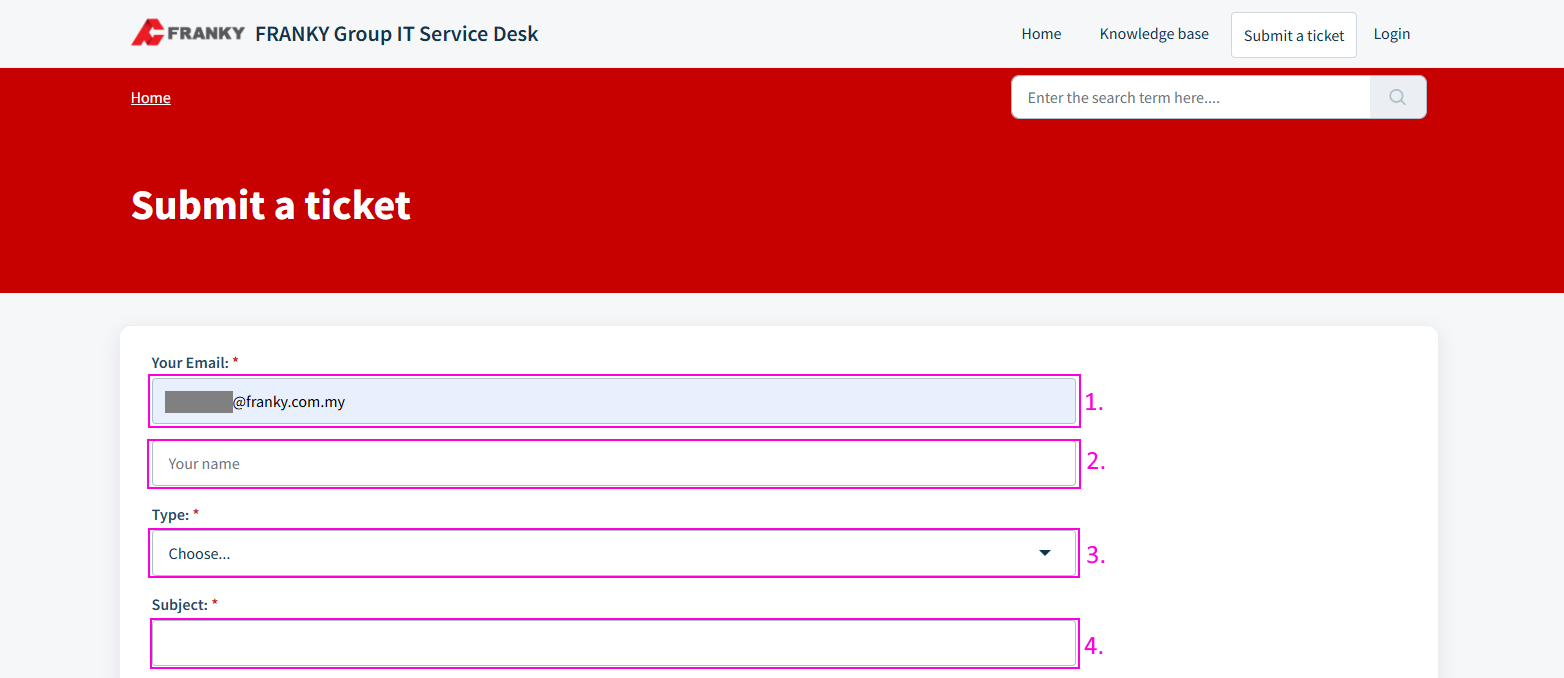
Task: Click the Login link
Action: click(x=1391, y=34)
